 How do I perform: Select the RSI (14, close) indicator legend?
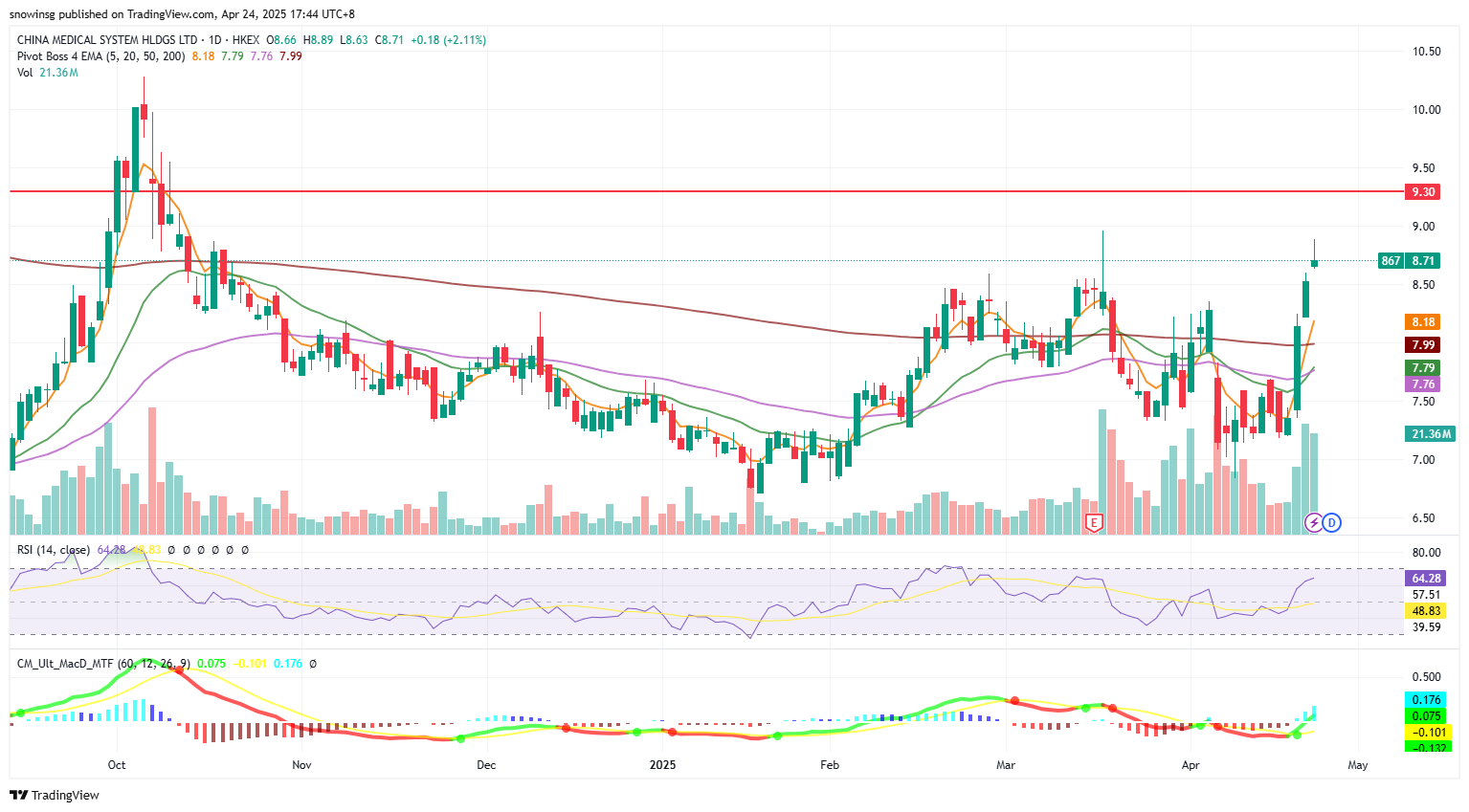point(54,550)
